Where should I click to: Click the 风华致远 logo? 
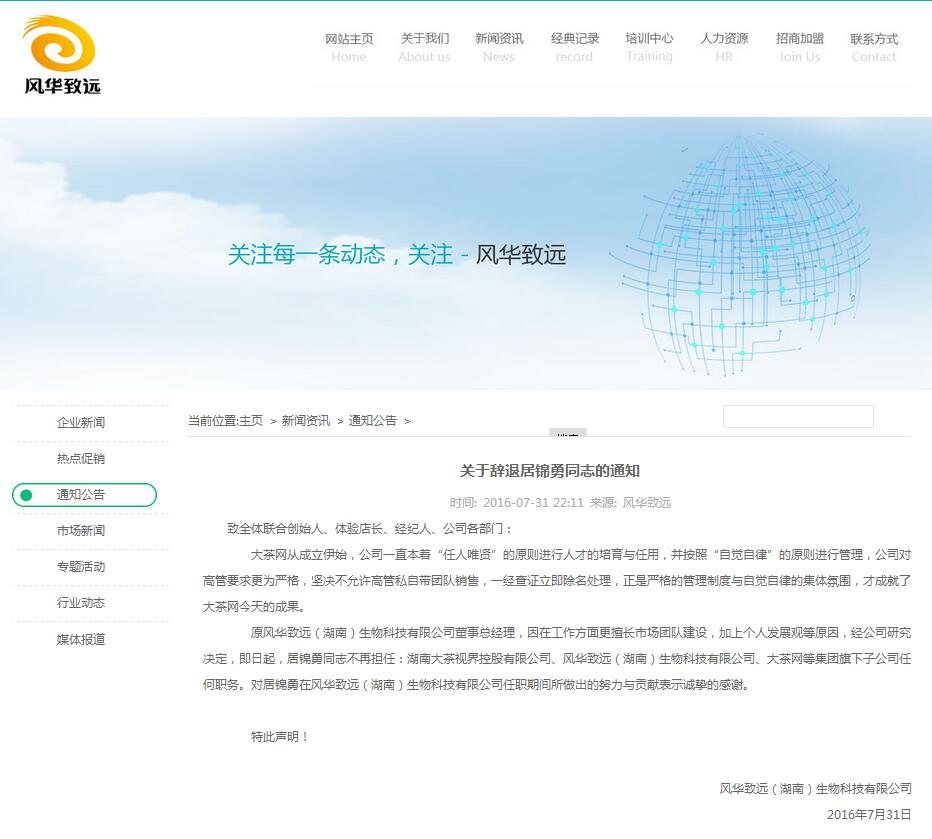point(61,55)
